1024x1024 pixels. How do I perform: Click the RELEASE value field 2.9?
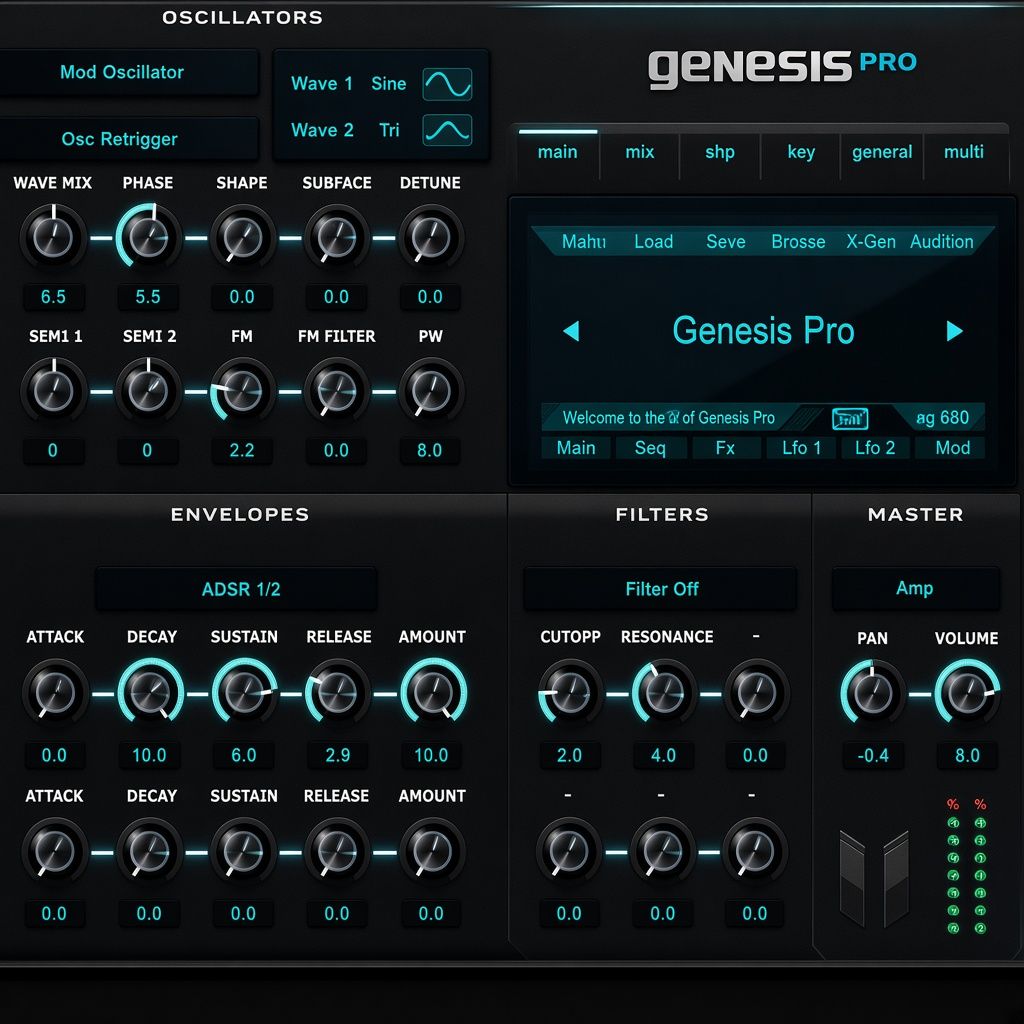coord(338,756)
